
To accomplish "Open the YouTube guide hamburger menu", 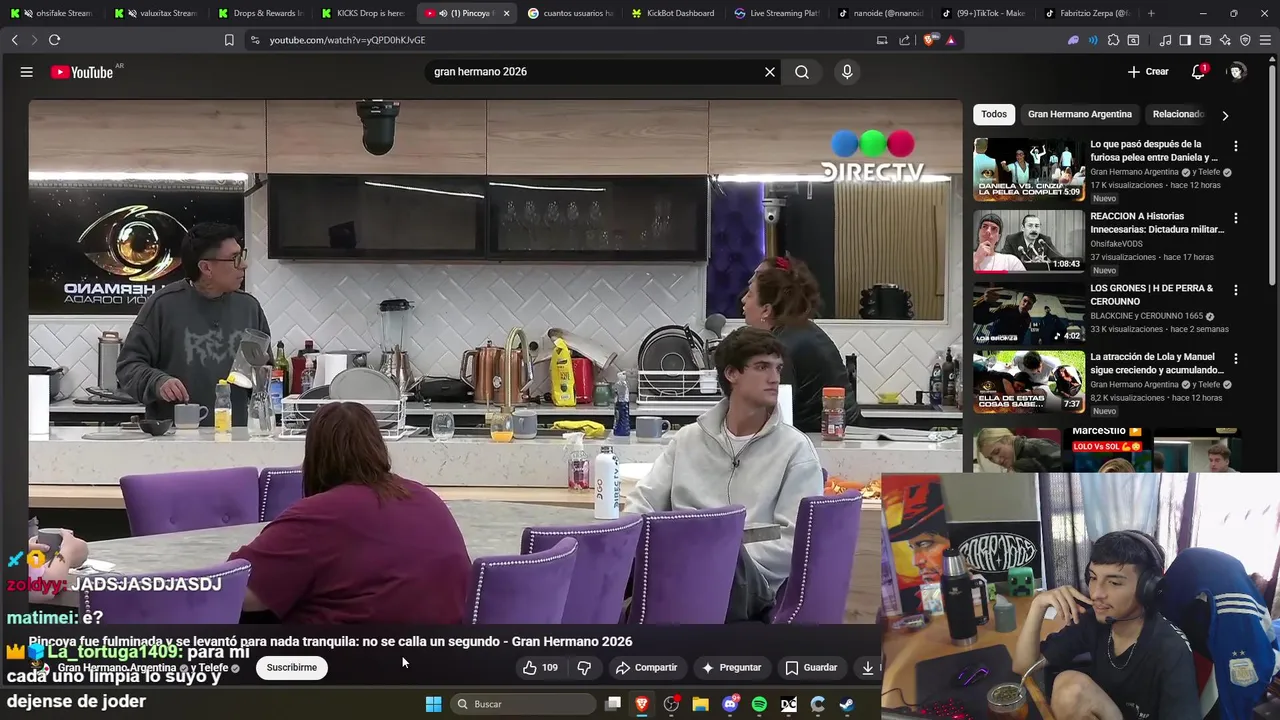I will [27, 72].
